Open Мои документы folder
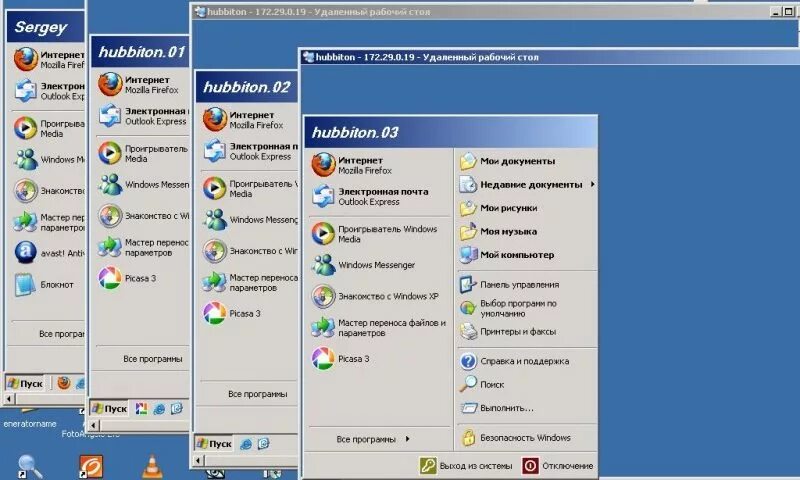 tap(526, 161)
